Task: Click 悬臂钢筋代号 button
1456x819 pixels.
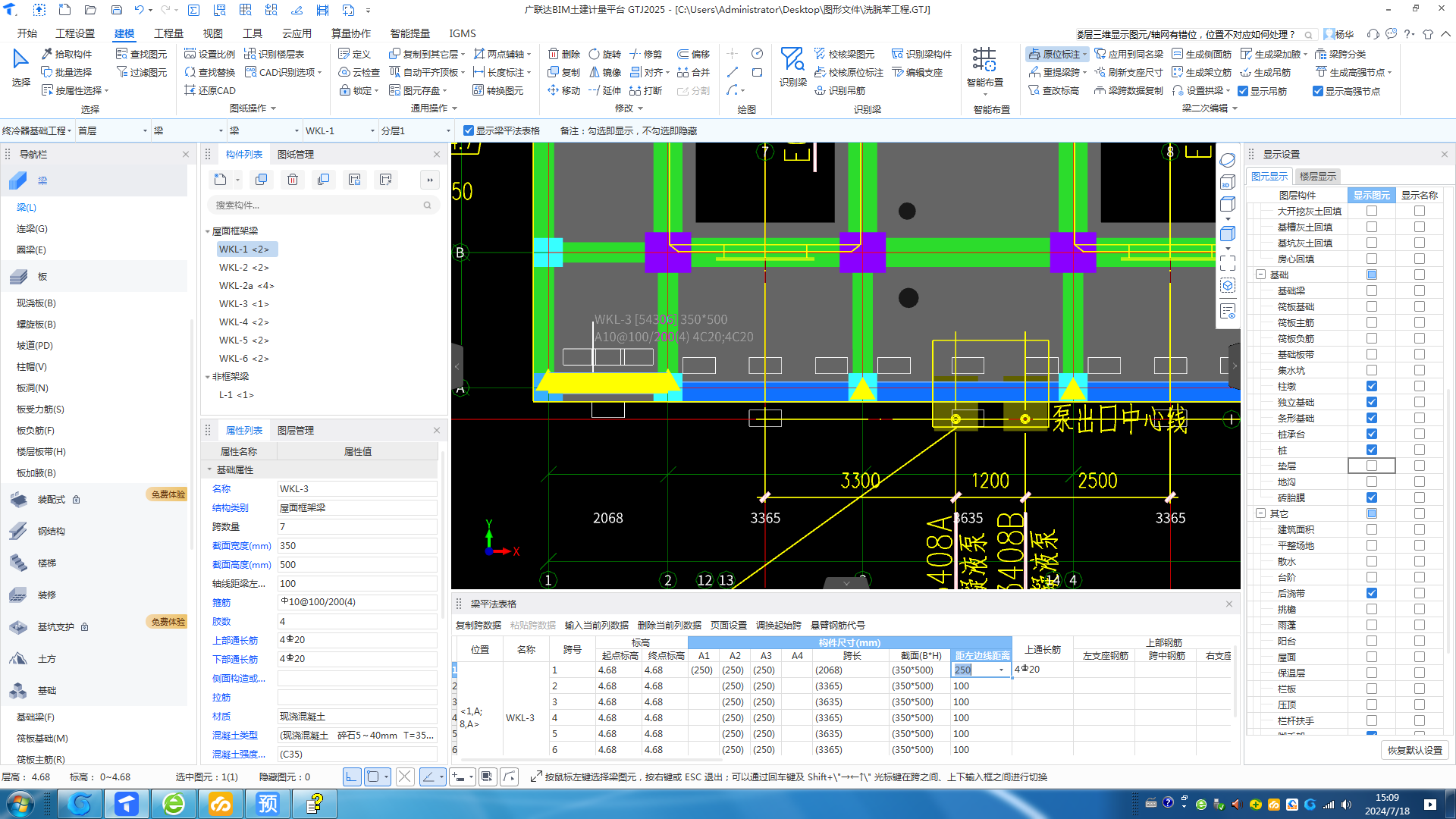Action: [838, 625]
